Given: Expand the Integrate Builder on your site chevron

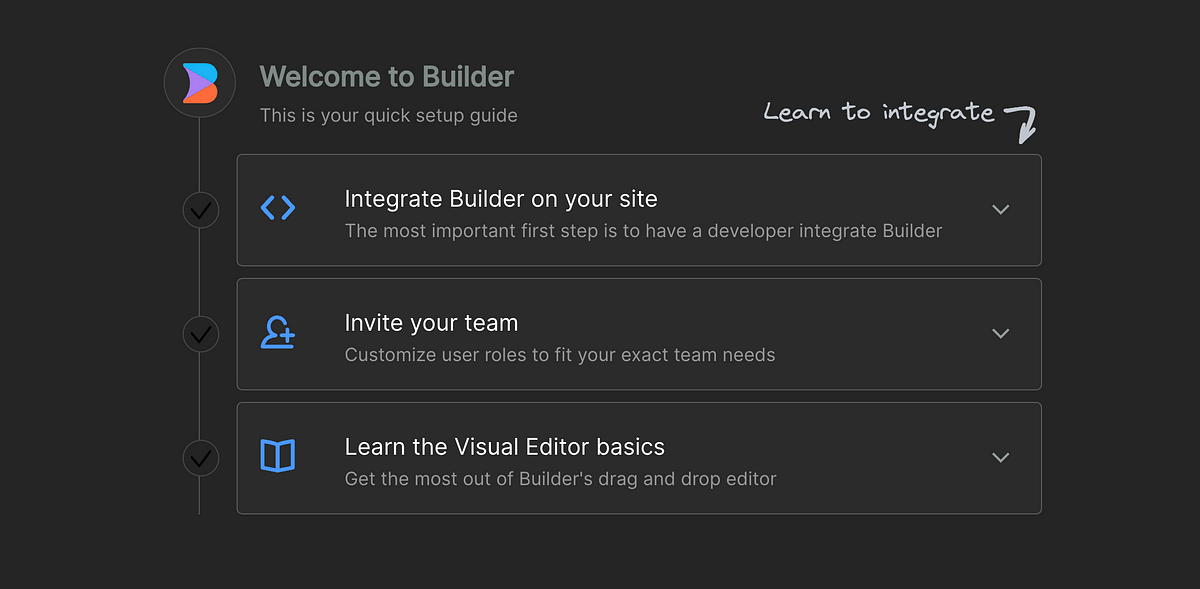Looking at the screenshot, I should [1000, 210].
